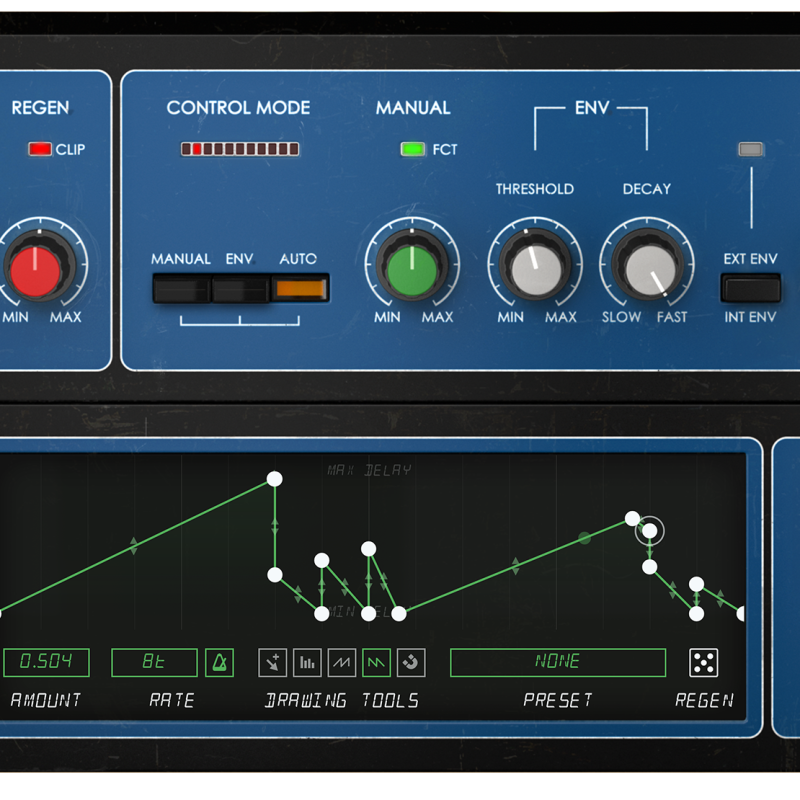The height and width of the screenshot is (800, 800).
Task: Click the grey LED above EXT ENV
Action: (751, 149)
